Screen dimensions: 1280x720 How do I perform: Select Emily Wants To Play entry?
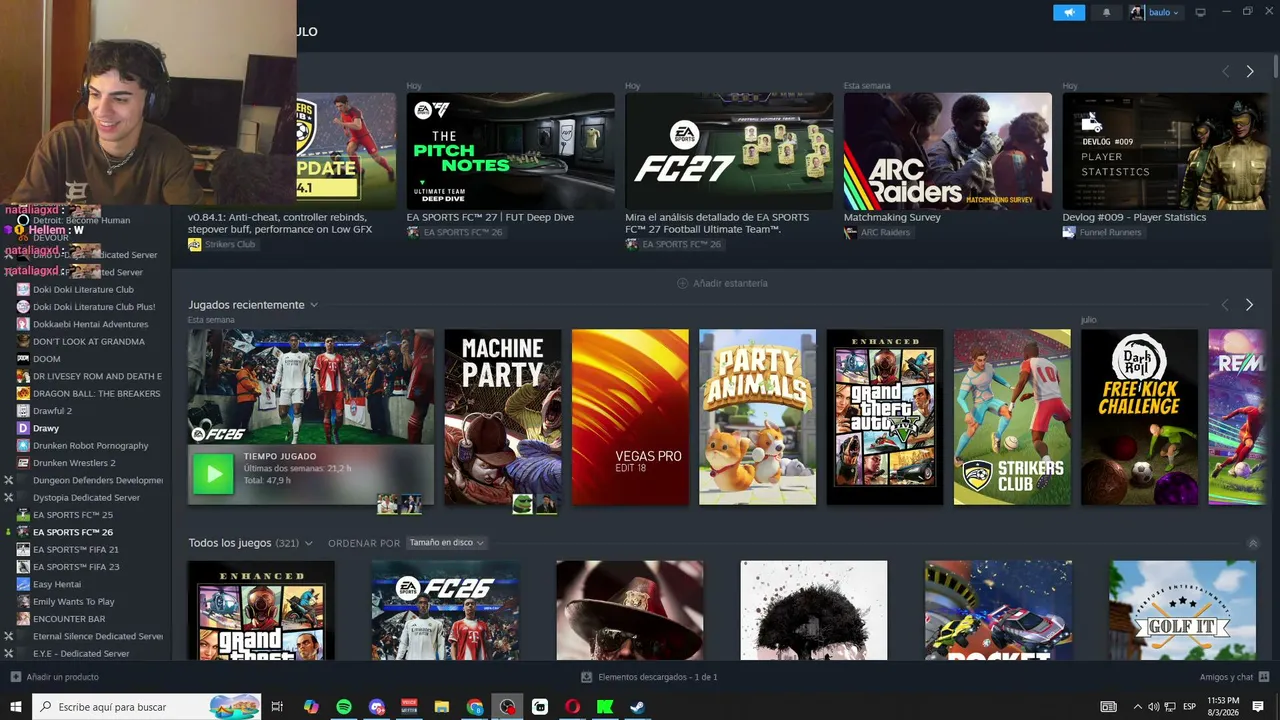click(x=73, y=602)
